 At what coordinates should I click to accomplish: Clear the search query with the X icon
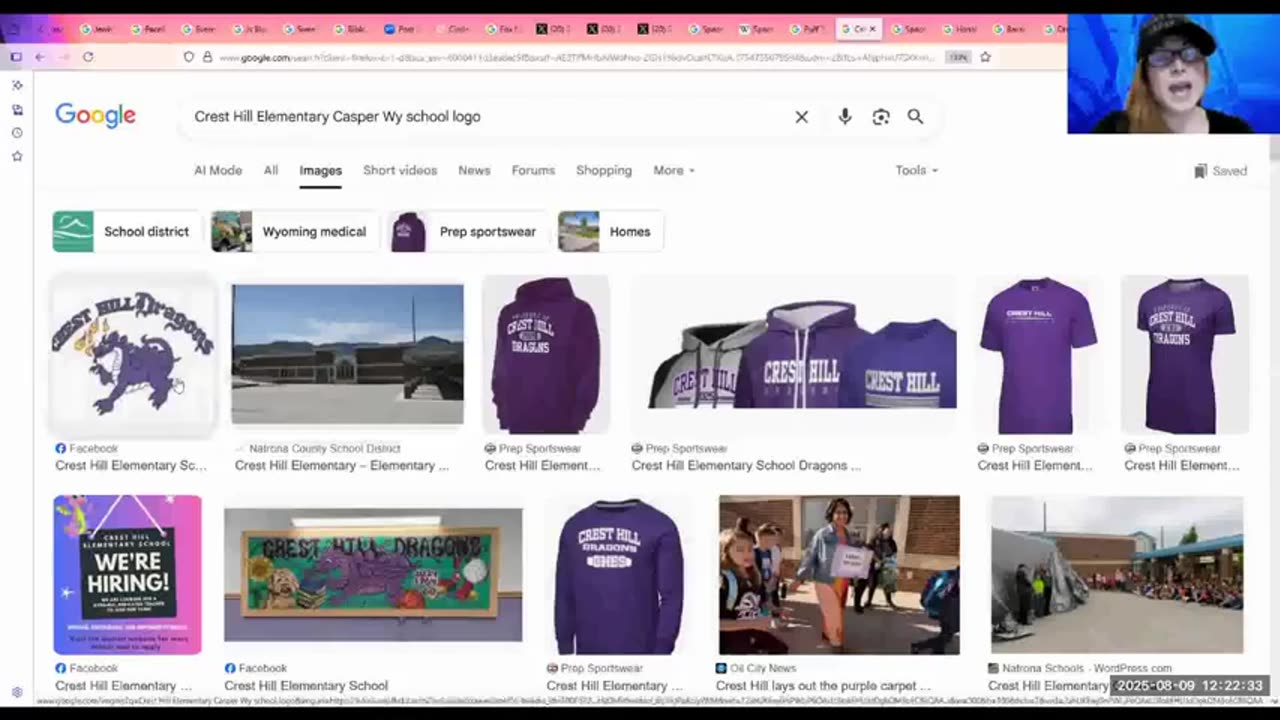(801, 117)
